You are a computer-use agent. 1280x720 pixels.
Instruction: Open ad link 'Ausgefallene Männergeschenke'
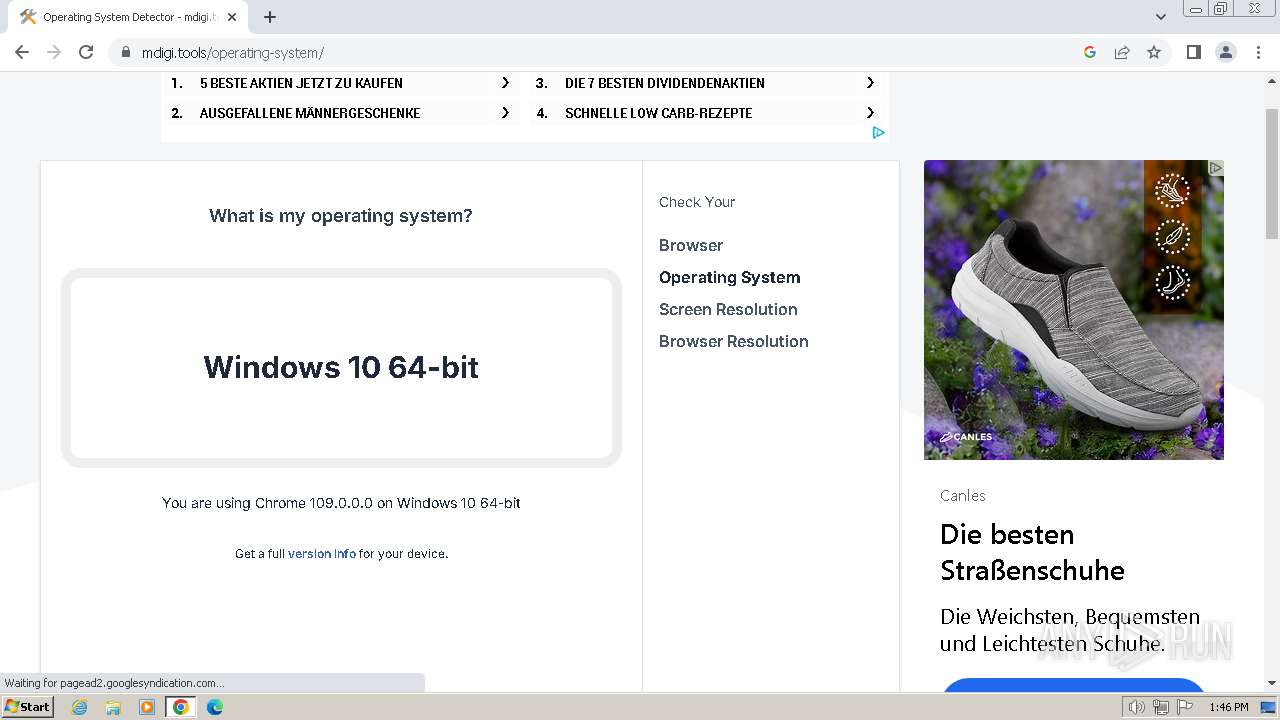point(310,113)
